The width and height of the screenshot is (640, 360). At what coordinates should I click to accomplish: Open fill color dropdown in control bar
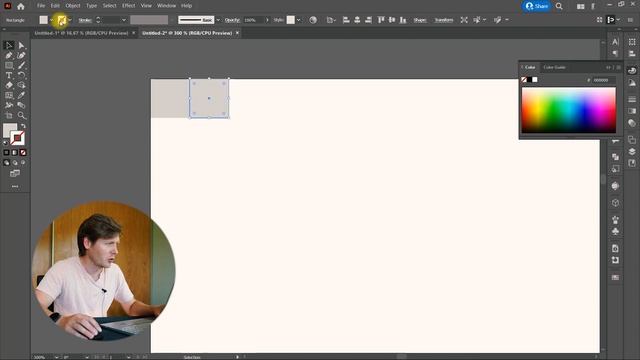[51, 20]
